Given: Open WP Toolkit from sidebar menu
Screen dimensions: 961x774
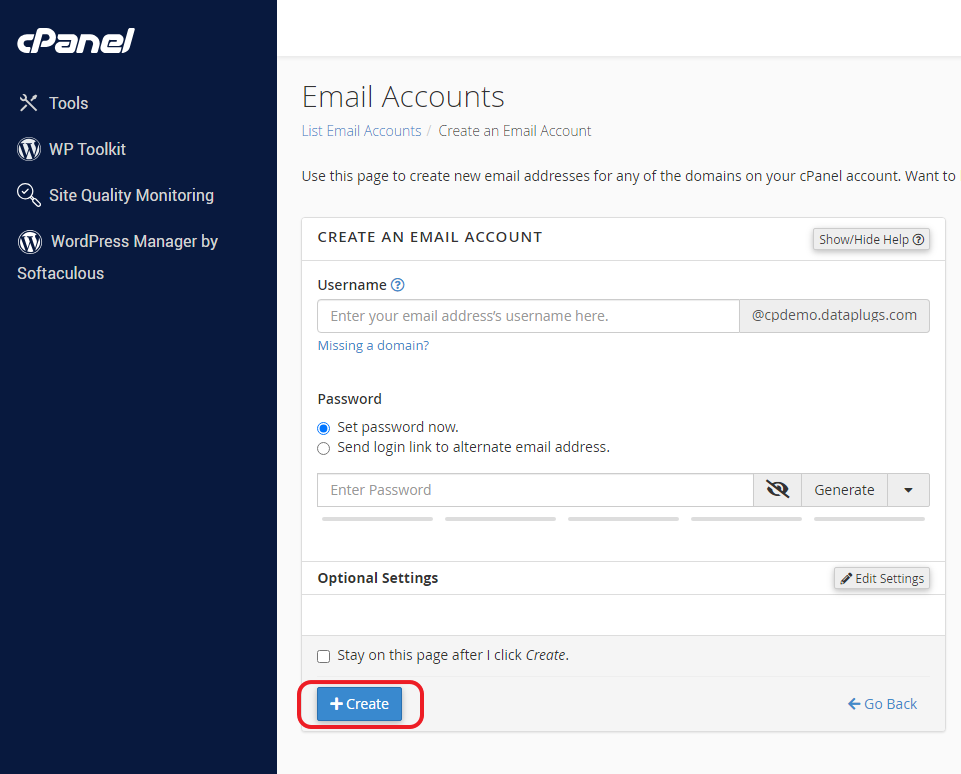Looking at the screenshot, I should click(87, 149).
